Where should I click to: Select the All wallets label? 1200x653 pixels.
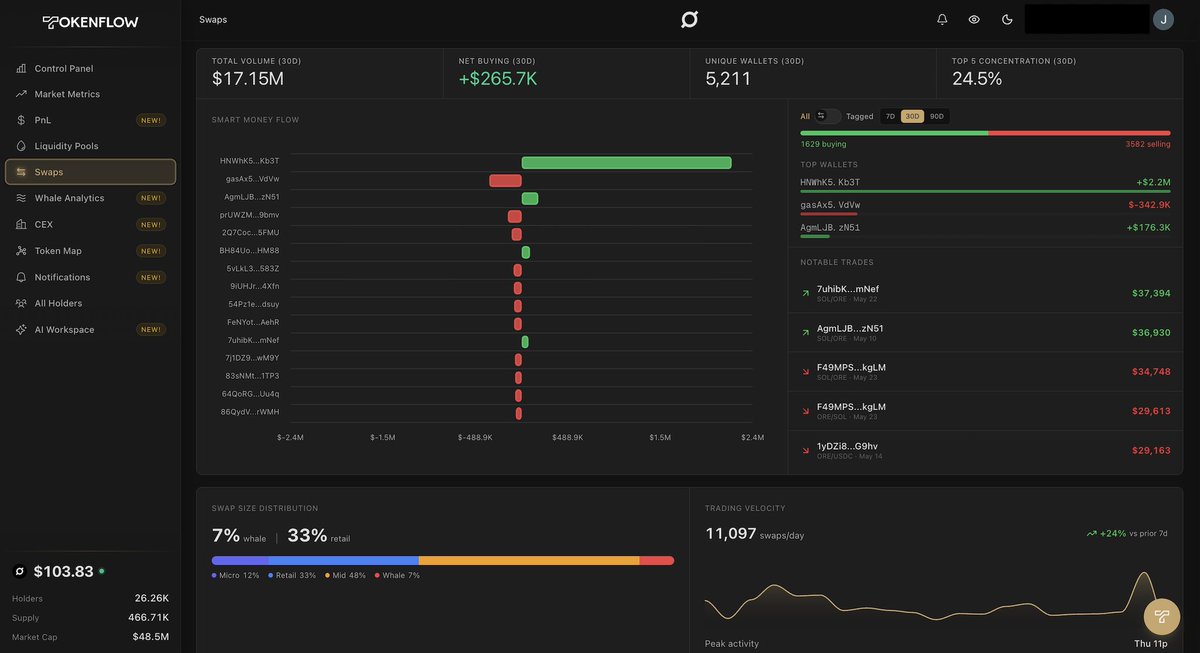pyautogui.click(x=805, y=116)
